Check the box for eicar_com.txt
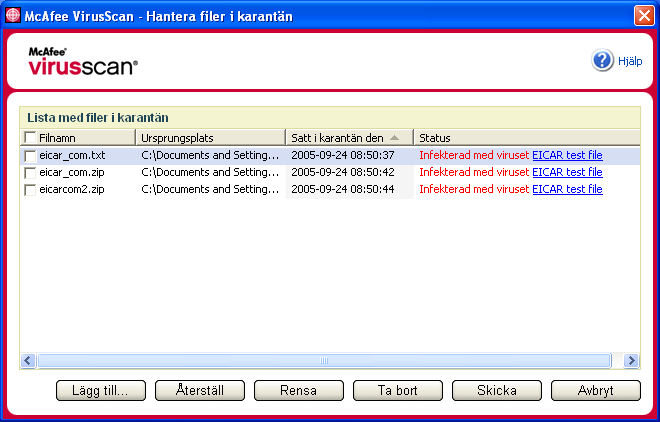The width and height of the screenshot is (660, 422). (30, 156)
